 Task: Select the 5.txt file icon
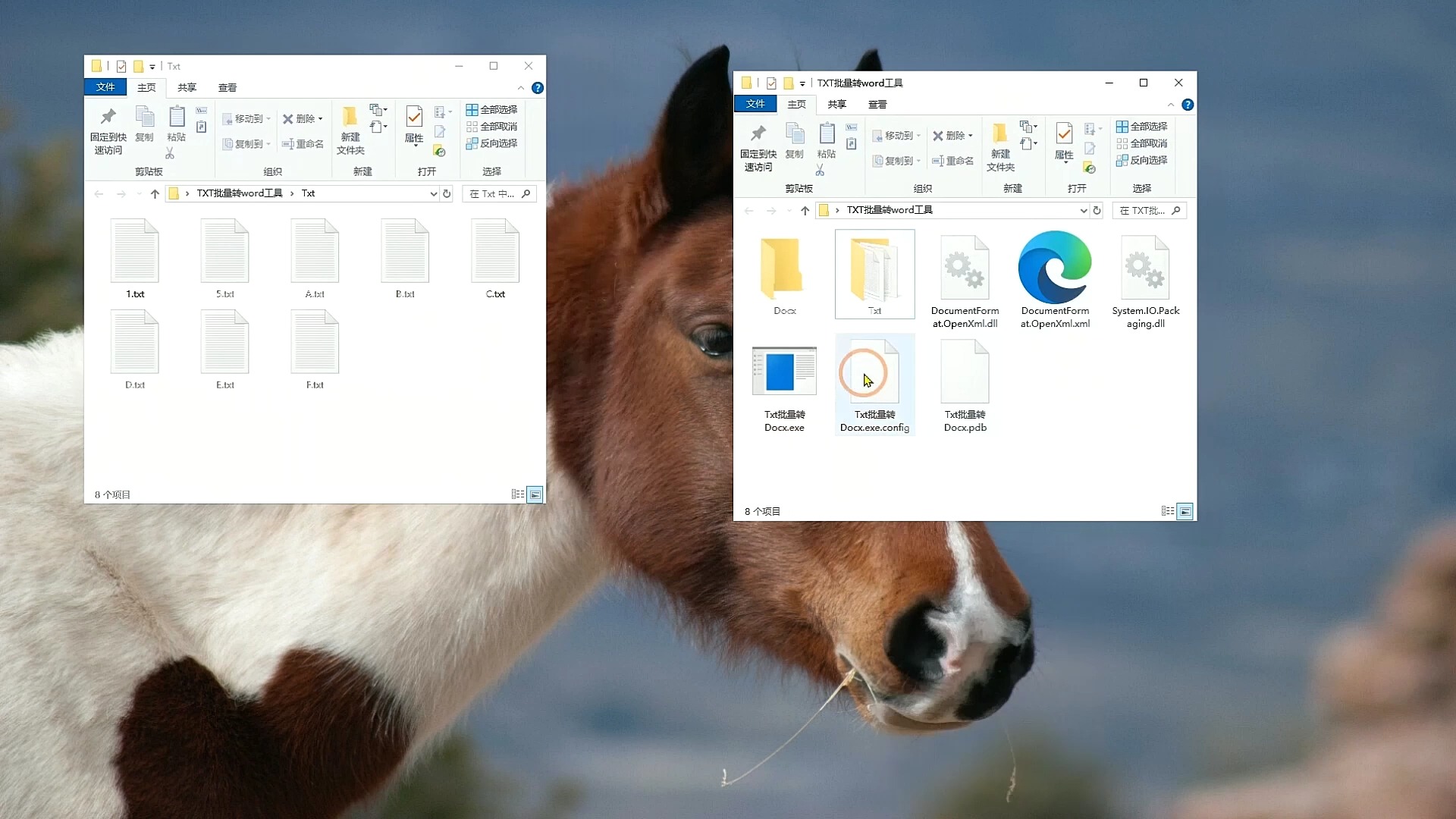pos(225,251)
